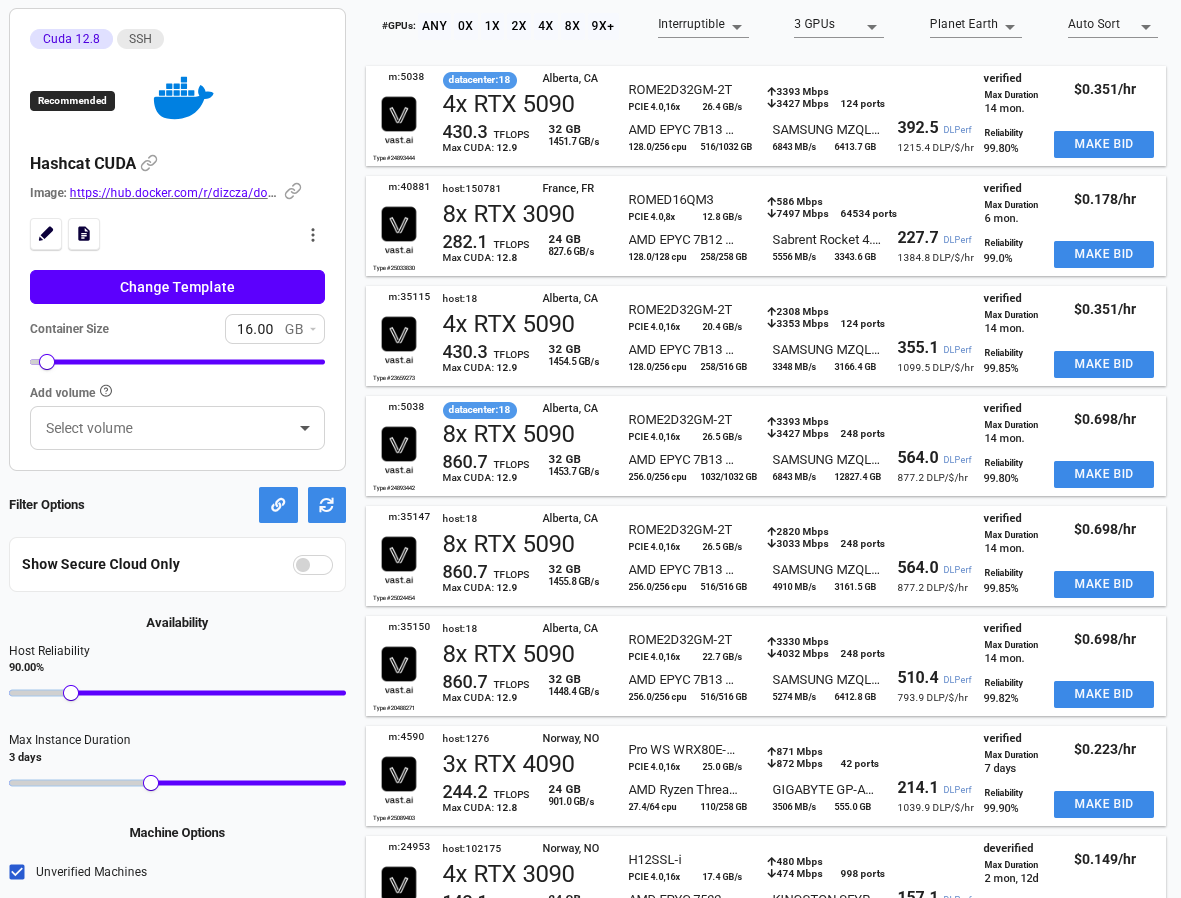Make bid on Norway 3x RTX 4090
This screenshot has width=1181, height=898.
point(1103,804)
